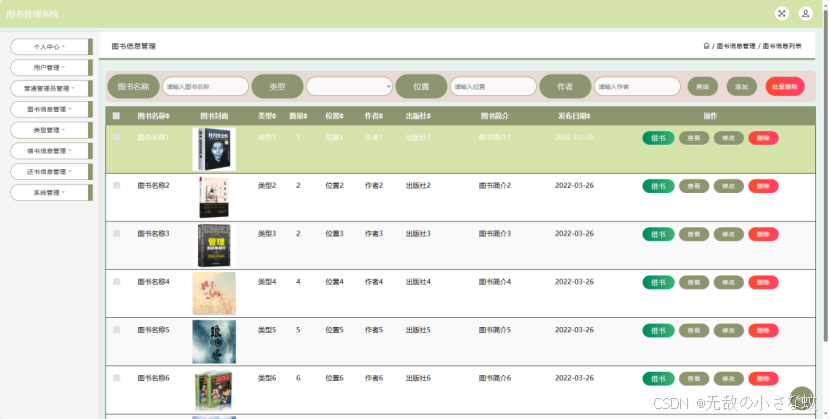
Task: Click 查看 for 图书名称2
Action: [x=694, y=186]
